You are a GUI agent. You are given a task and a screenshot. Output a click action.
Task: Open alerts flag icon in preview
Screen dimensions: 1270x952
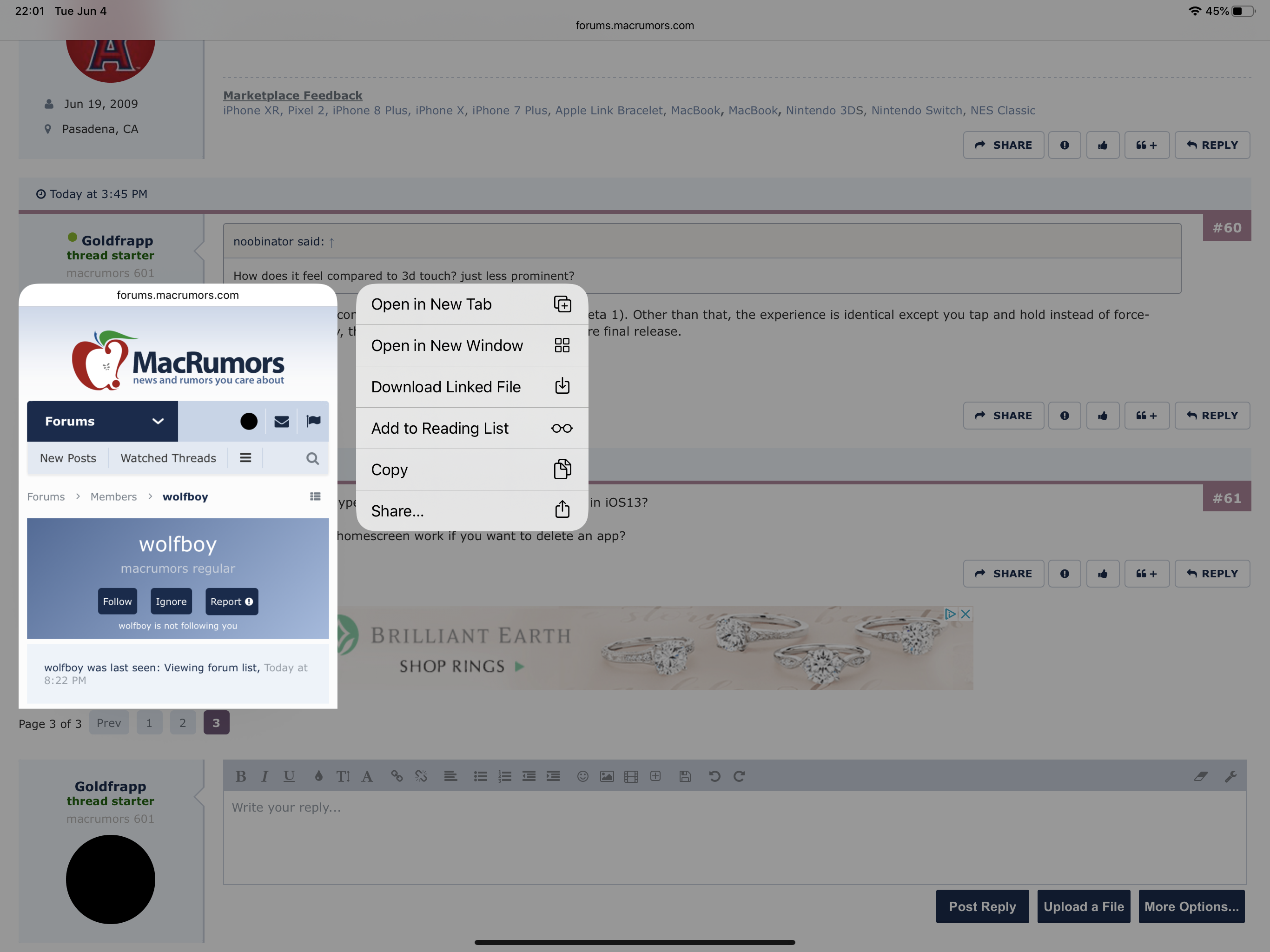(313, 422)
